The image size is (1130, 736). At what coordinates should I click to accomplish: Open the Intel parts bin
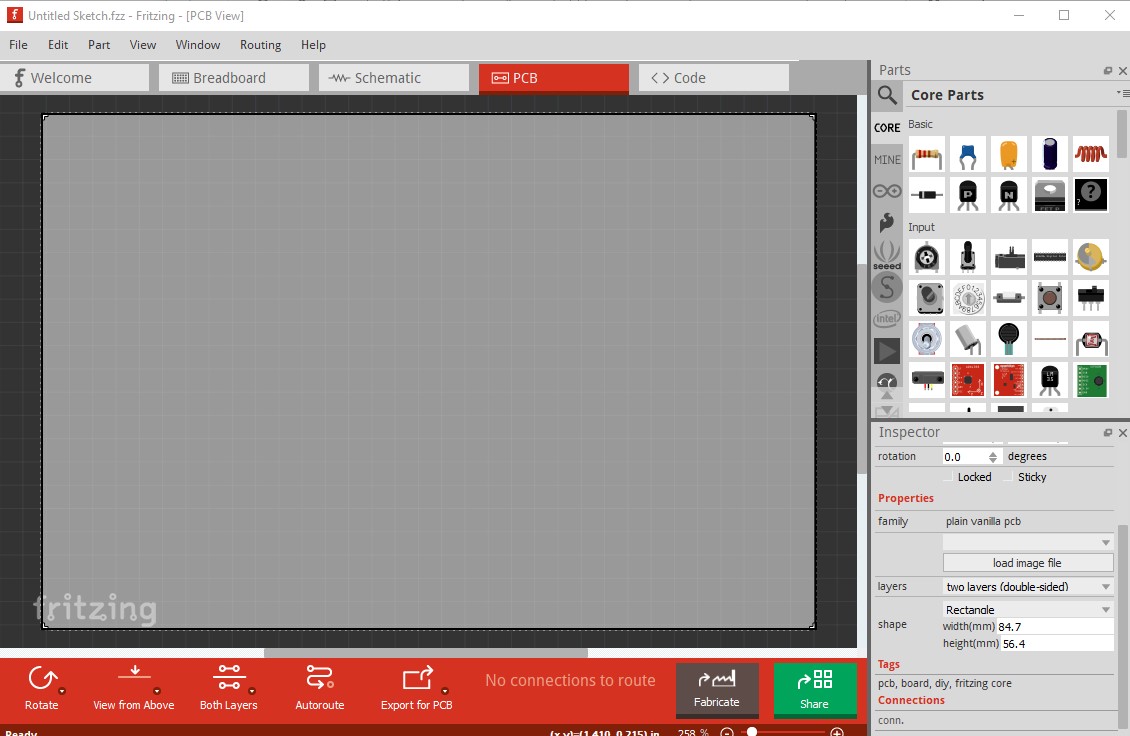coord(887,319)
